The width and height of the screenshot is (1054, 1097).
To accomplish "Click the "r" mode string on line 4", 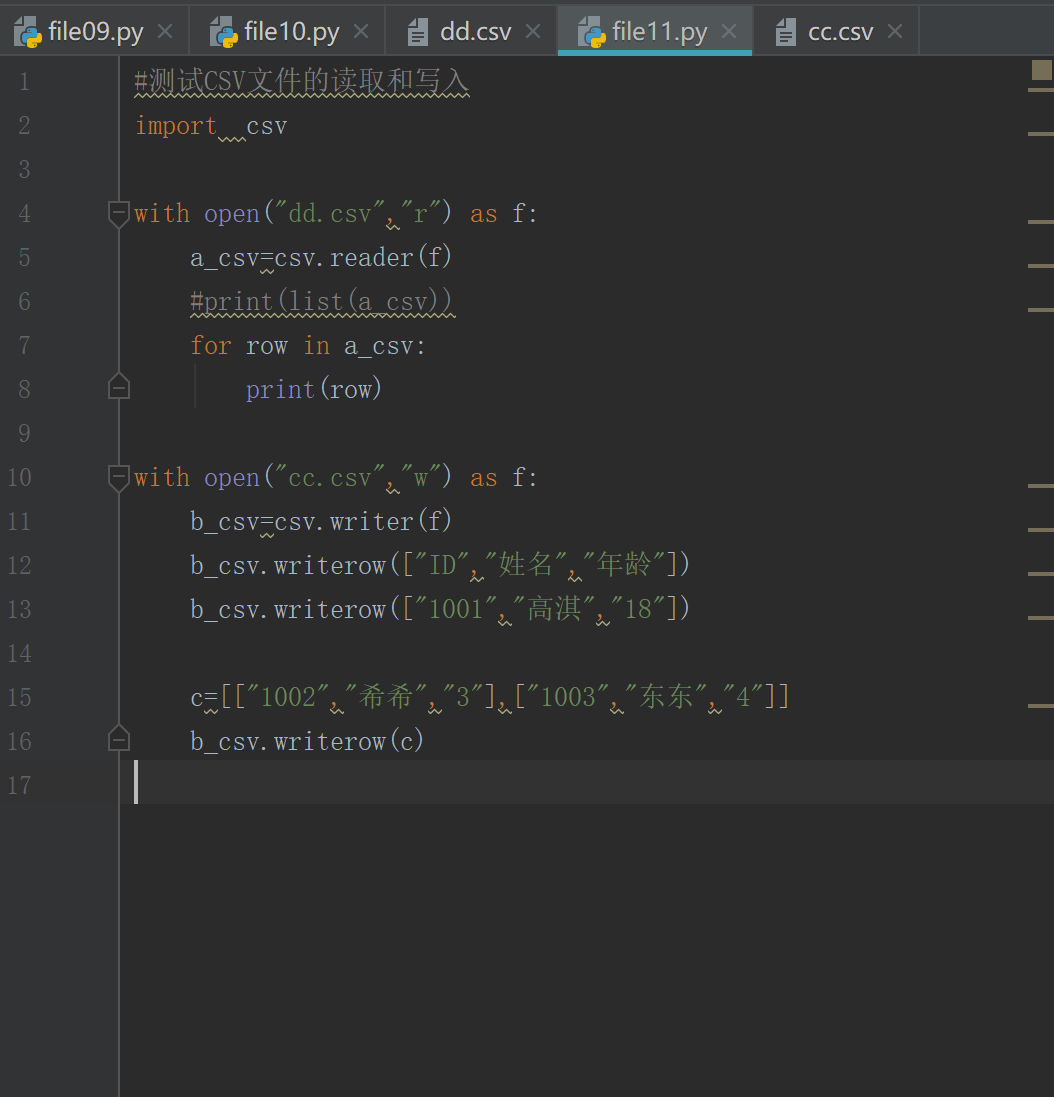I will tap(420, 213).
